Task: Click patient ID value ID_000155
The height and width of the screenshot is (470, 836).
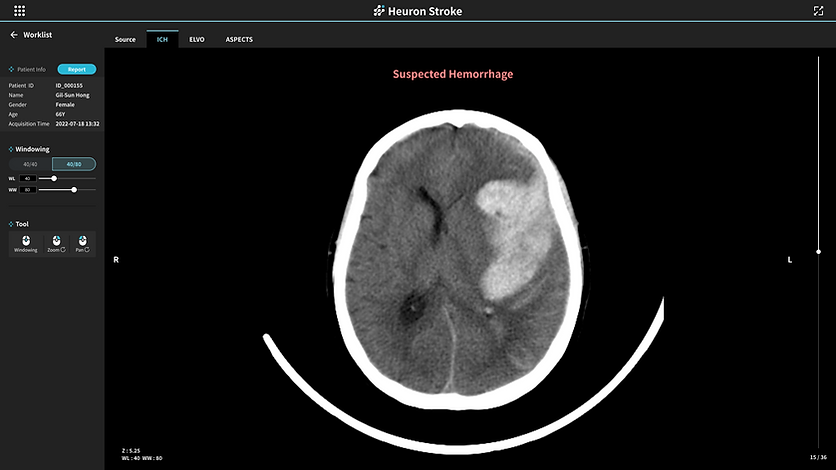Action: [x=69, y=85]
